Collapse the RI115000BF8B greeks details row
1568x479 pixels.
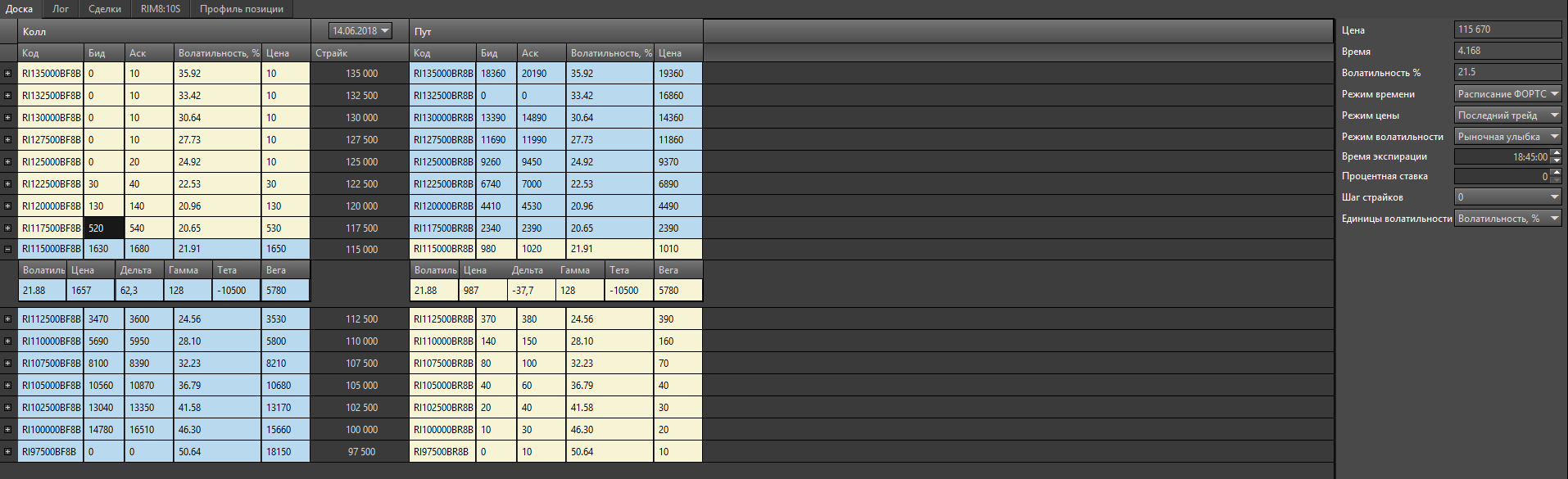(x=7, y=249)
